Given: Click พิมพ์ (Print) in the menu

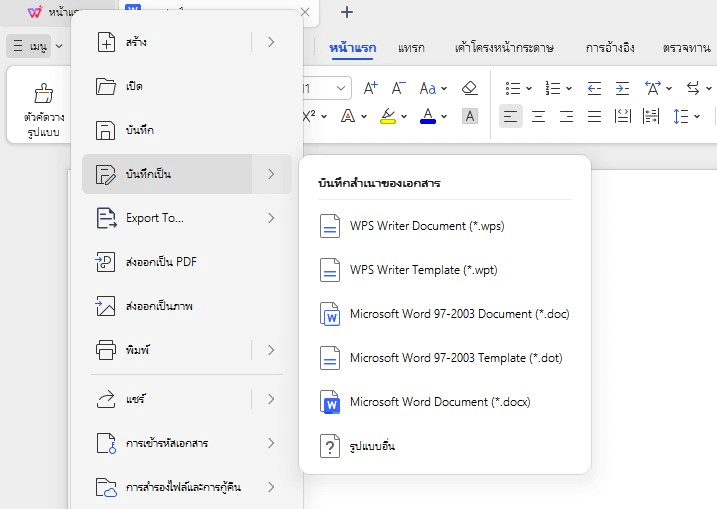Looking at the screenshot, I should 166,350.
